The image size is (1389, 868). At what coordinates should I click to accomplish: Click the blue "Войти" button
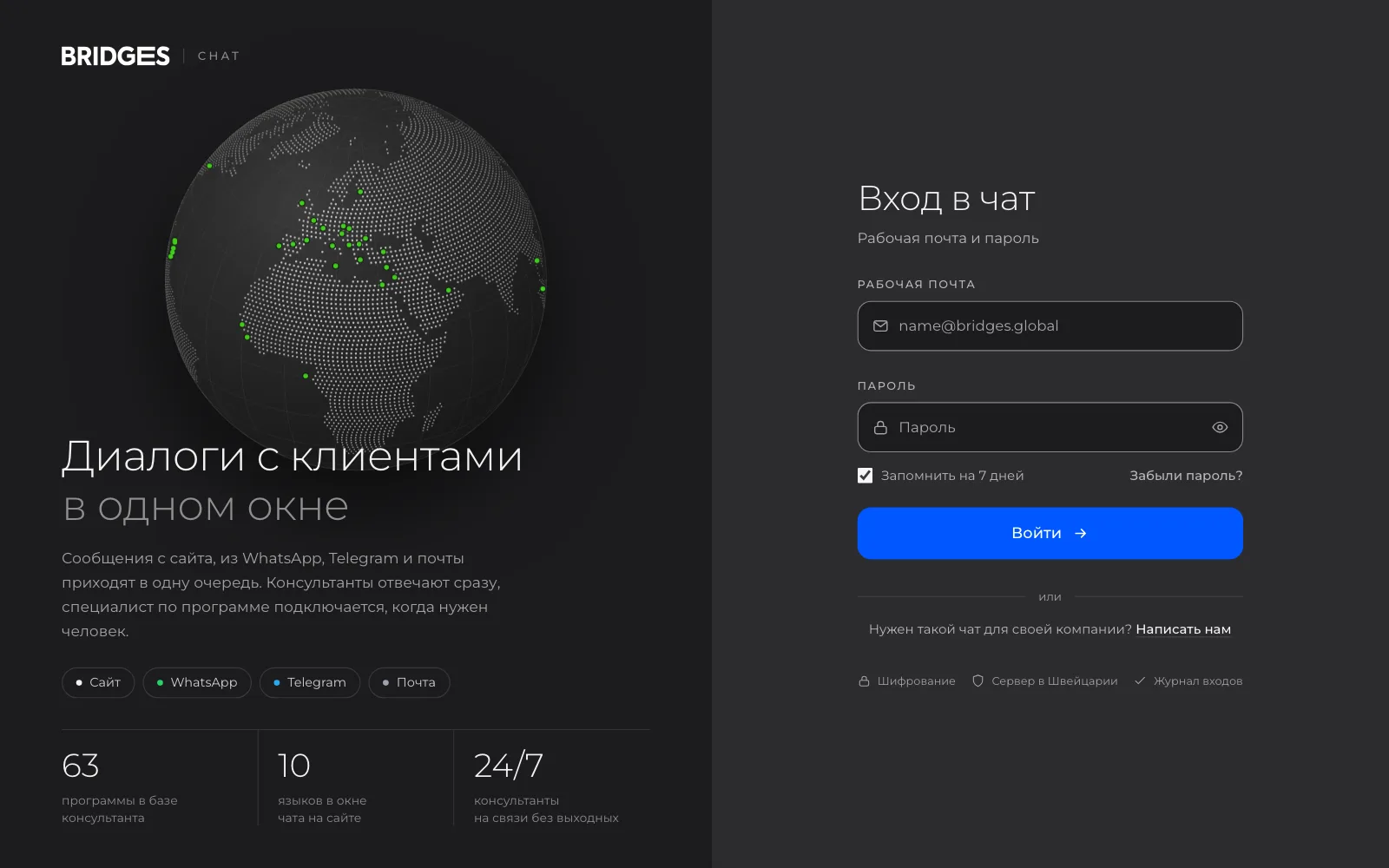click(x=1050, y=533)
